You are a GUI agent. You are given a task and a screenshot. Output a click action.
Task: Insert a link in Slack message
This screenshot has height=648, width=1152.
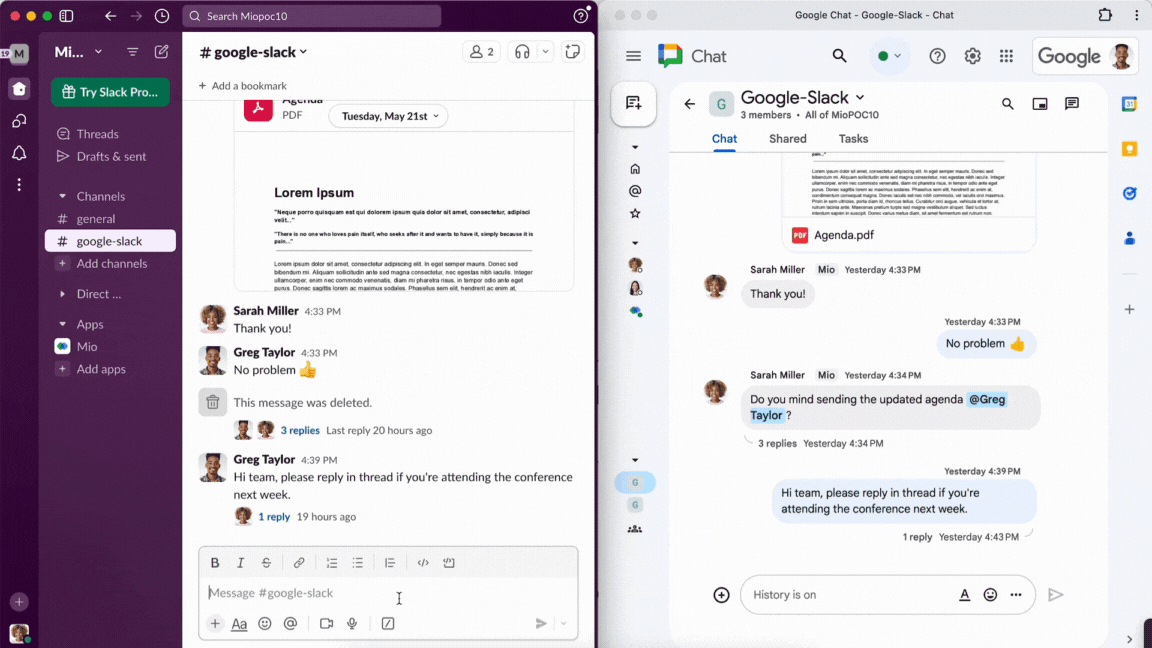[299, 563]
